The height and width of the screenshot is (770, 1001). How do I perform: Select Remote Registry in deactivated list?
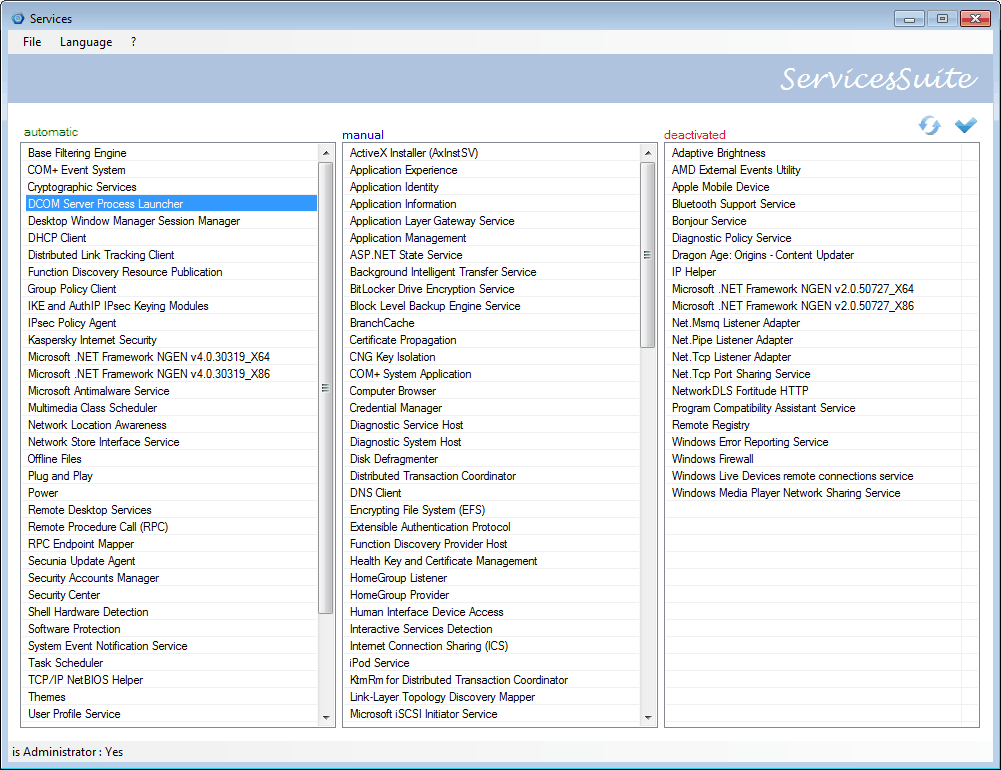tap(705, 424)
